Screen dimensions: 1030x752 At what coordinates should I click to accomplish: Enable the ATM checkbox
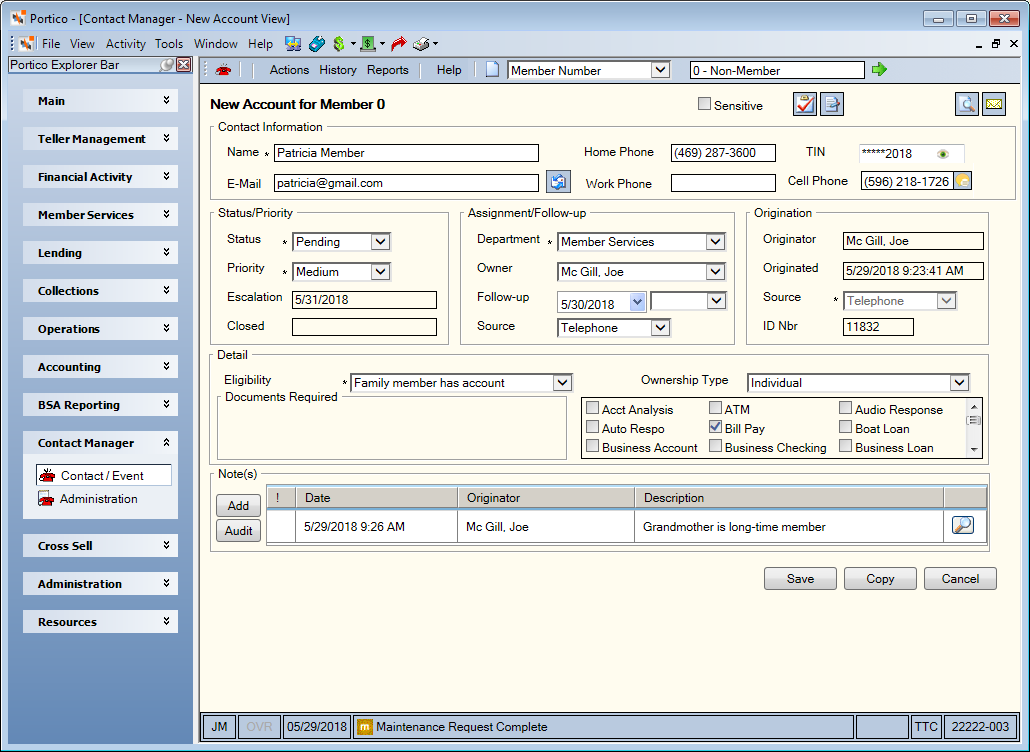(x=715, y=408)
